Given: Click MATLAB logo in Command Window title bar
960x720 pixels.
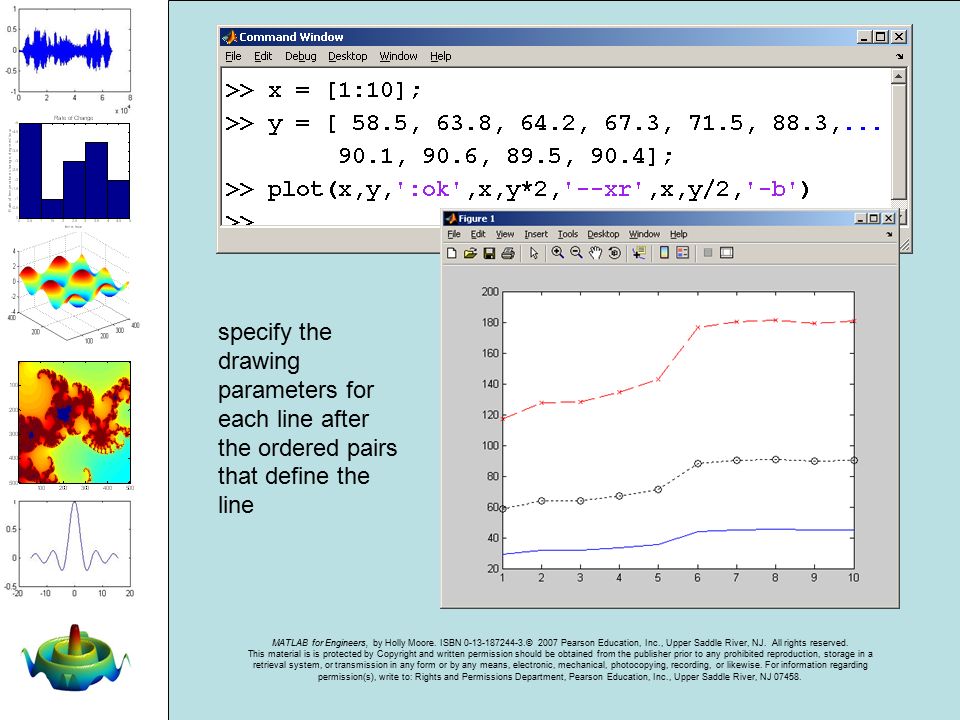Looking at the screenshot, I should tap(230, 37).
